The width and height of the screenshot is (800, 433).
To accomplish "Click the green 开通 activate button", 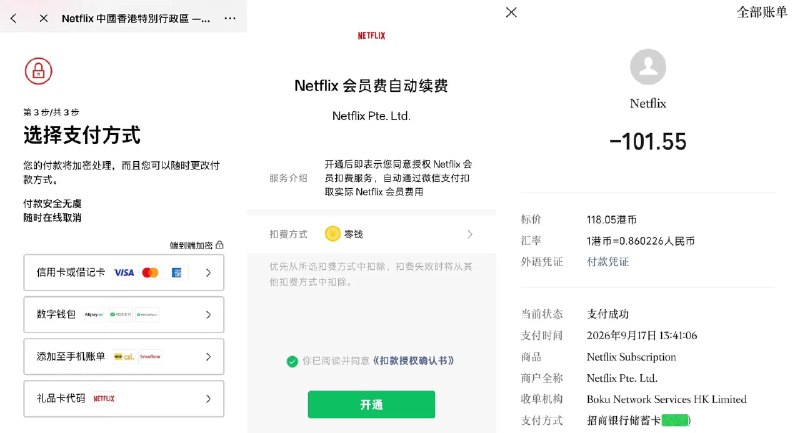I will point(371,404).
